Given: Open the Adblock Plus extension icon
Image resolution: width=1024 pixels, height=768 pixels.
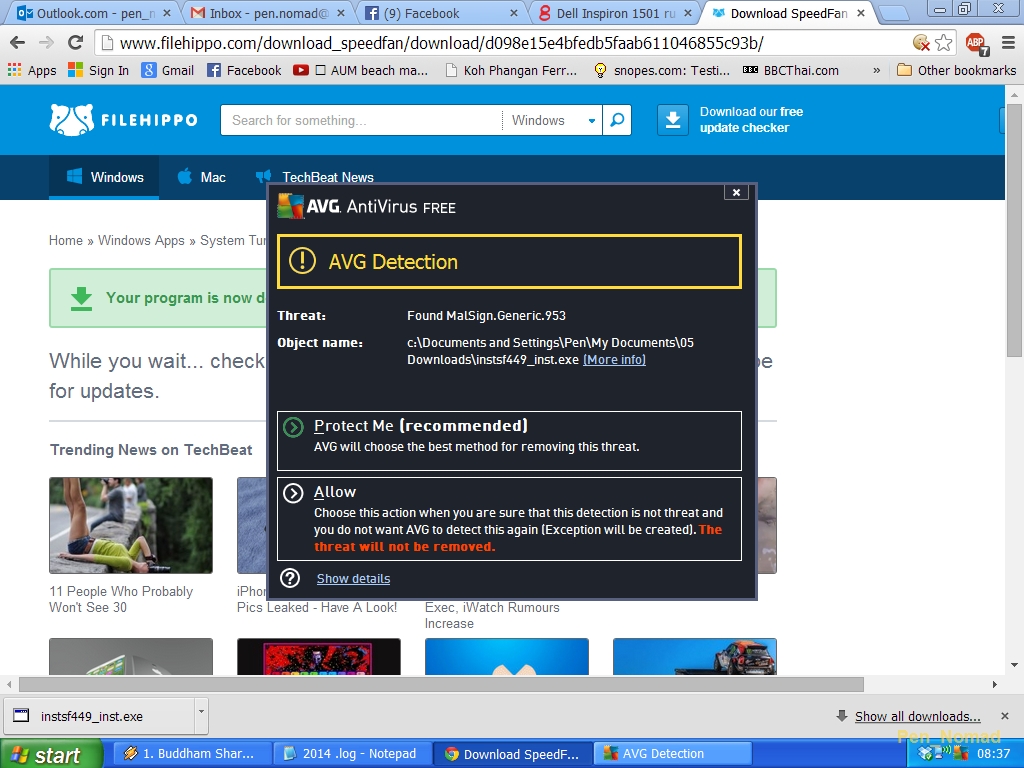Looking at the screenshot, I should click(x=976, y=44).
